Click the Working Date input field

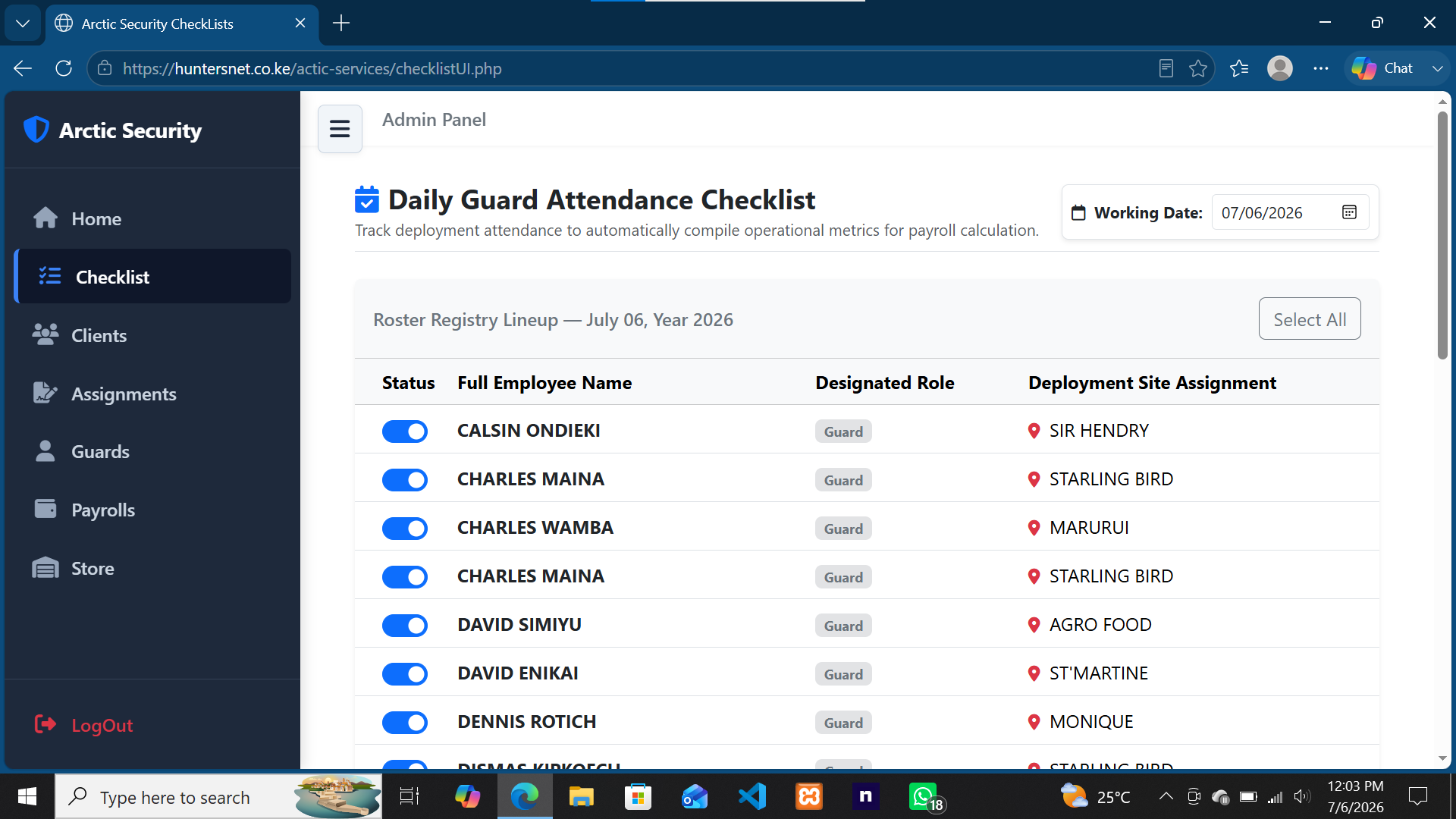pyautogui.click(x=1290, y=212)
